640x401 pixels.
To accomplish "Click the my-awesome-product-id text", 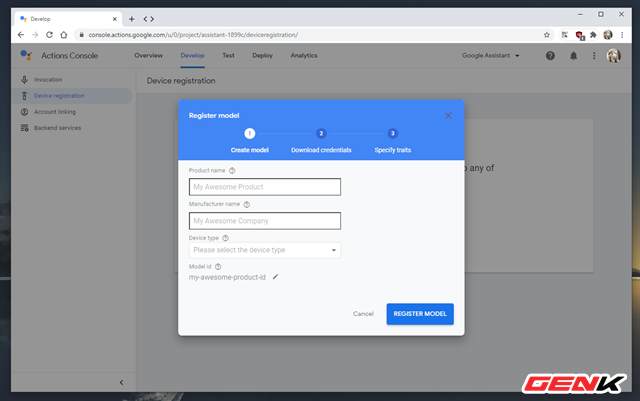I will (227, 277).
